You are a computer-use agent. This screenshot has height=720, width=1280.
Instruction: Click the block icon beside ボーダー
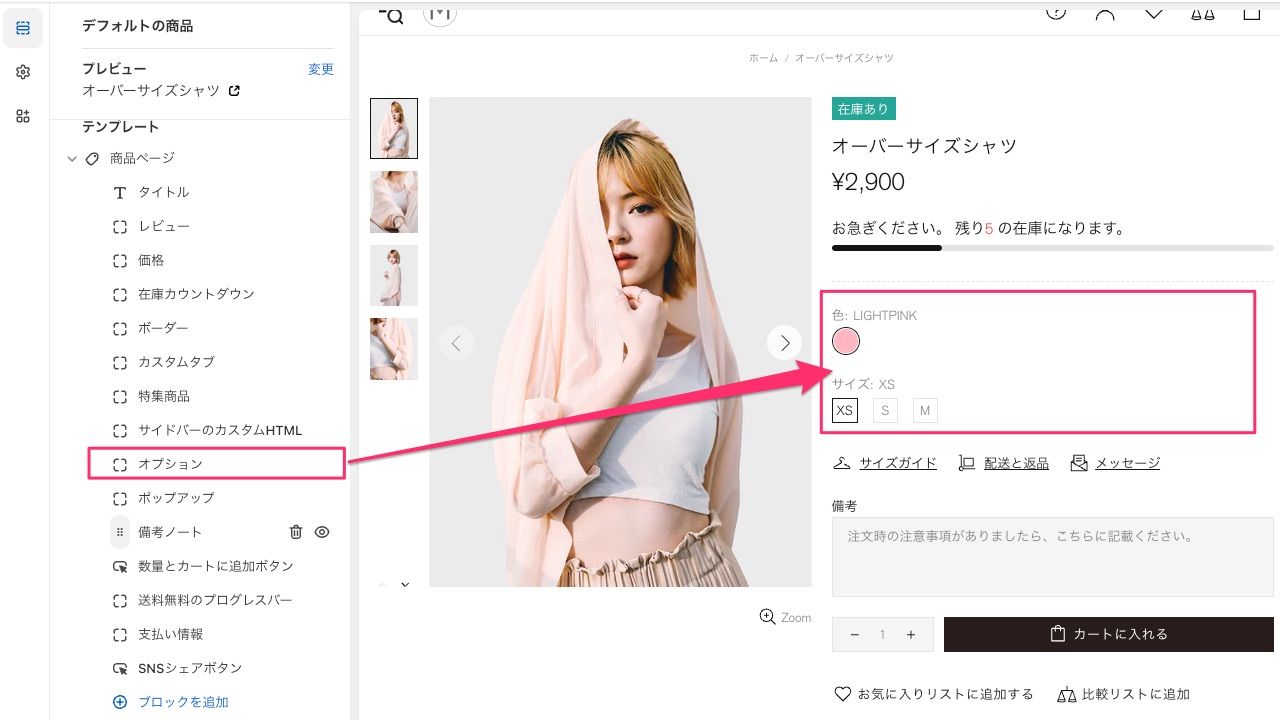(120, 328)
